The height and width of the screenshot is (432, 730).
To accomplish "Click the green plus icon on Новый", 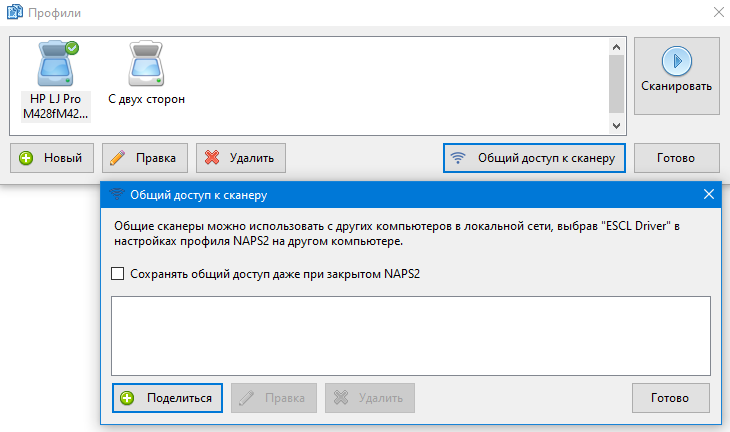I will tap(26, 158).
